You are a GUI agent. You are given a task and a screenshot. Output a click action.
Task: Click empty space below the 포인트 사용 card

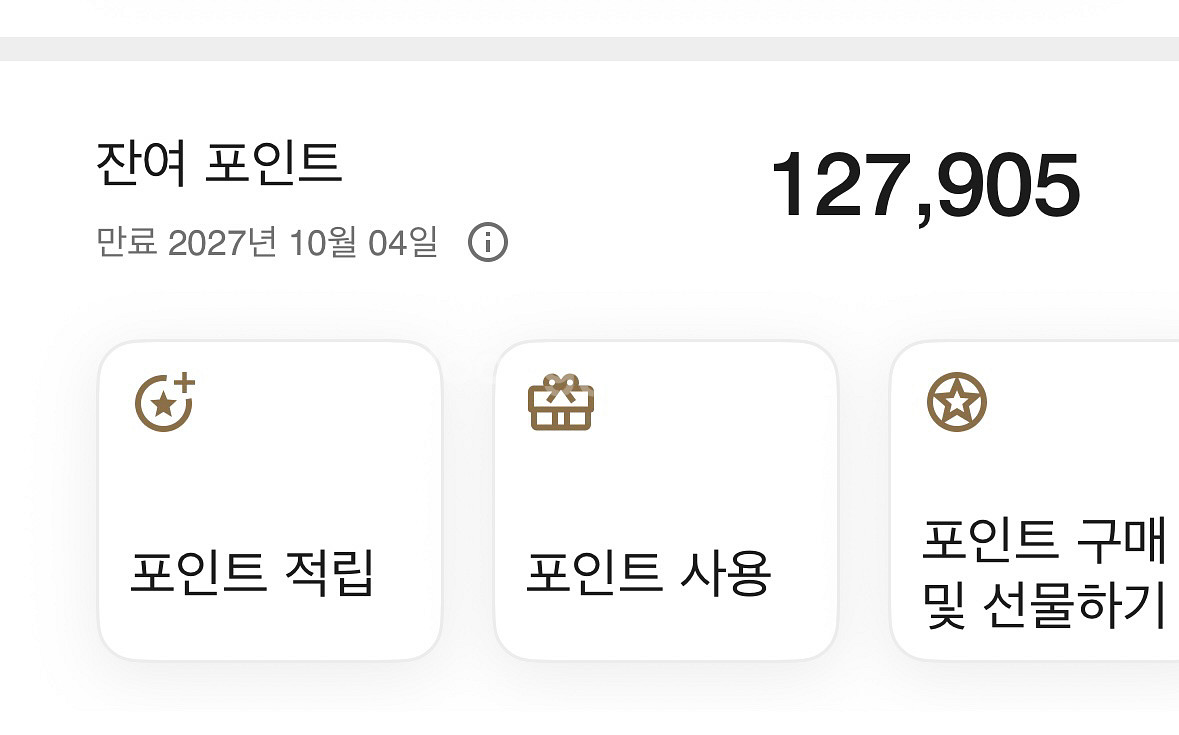click(x=665, y=700)
